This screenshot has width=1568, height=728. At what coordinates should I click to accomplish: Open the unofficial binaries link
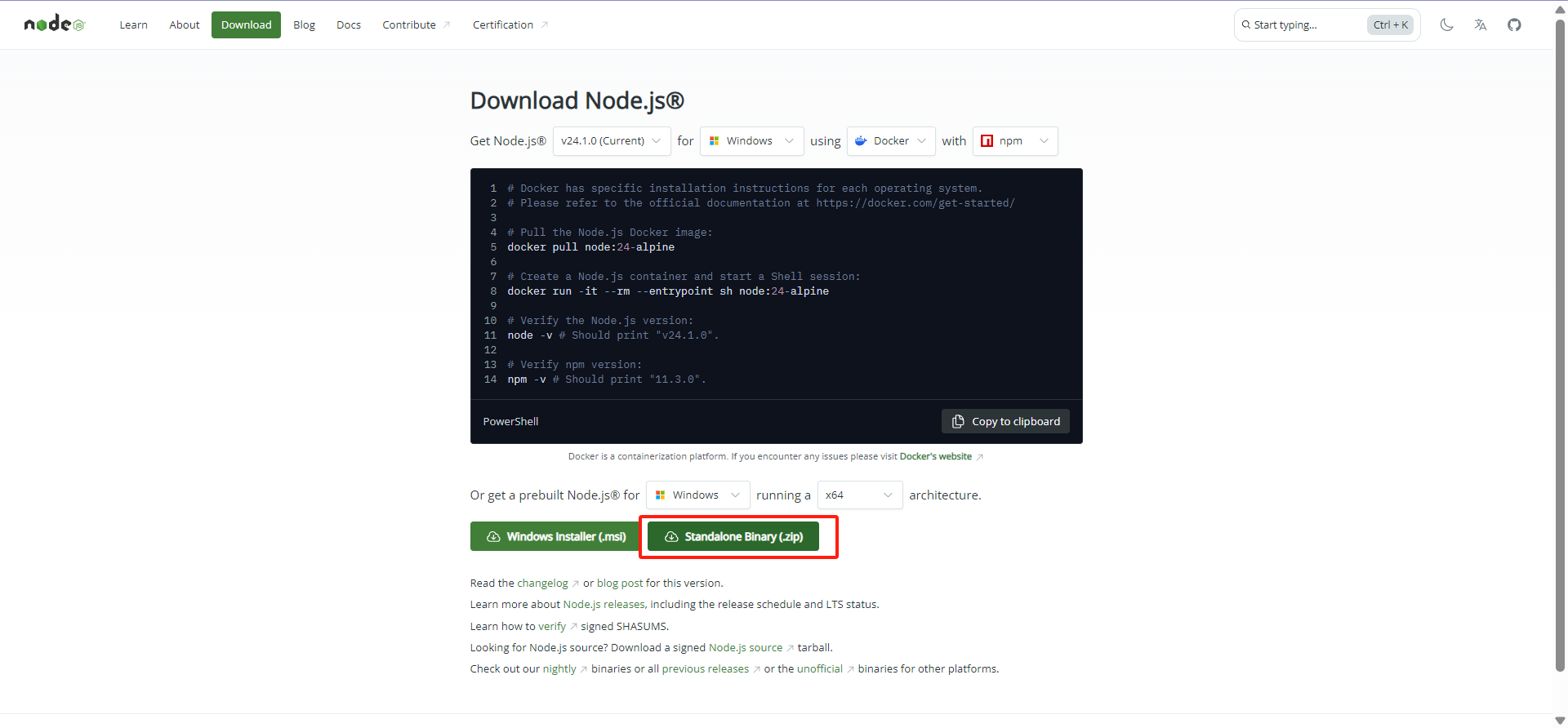(x=820, y=668)
